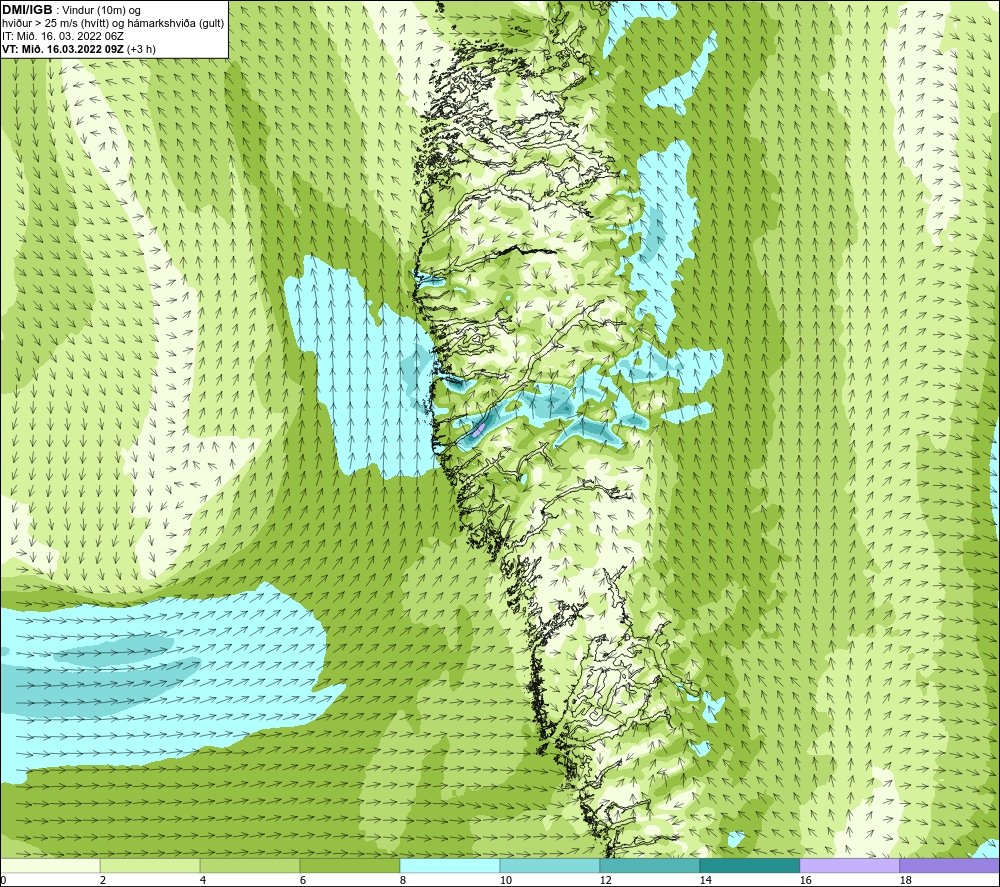
Task: Select the 12–14 m/s teal swatch
Action: pos(649,865)
